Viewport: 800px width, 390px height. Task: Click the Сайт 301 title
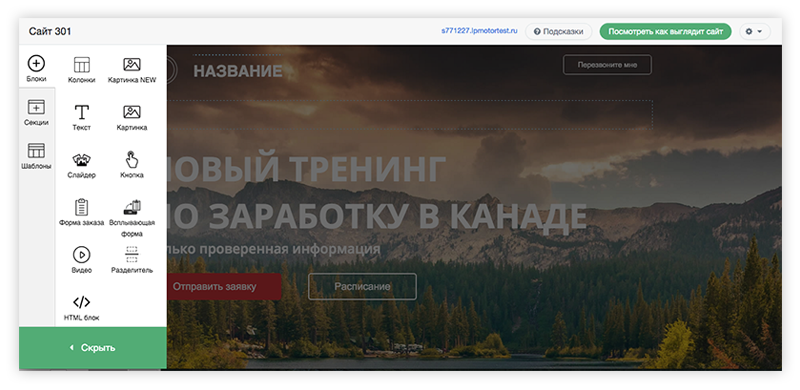pyautogui.click(x=50, y=31)
